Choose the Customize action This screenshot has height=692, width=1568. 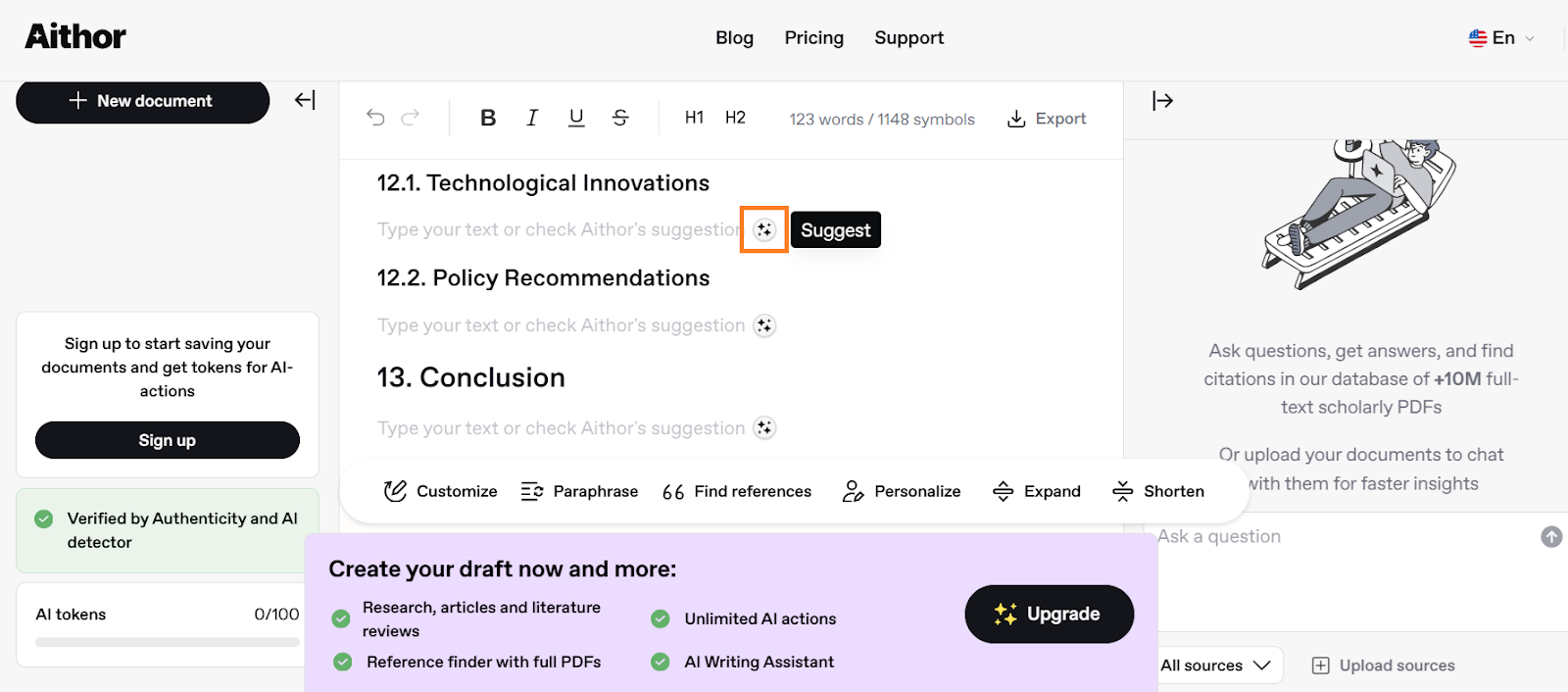440,491
